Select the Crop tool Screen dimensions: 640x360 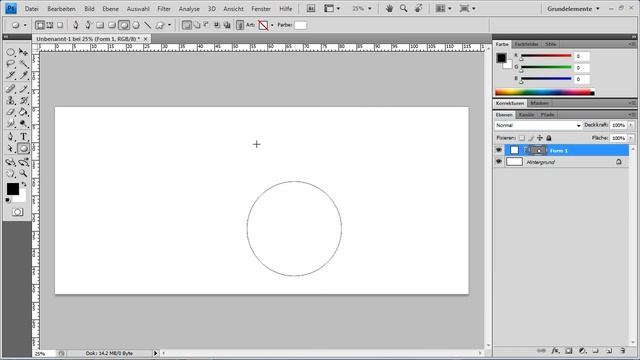pyautogui.click(x=11, y=75)
